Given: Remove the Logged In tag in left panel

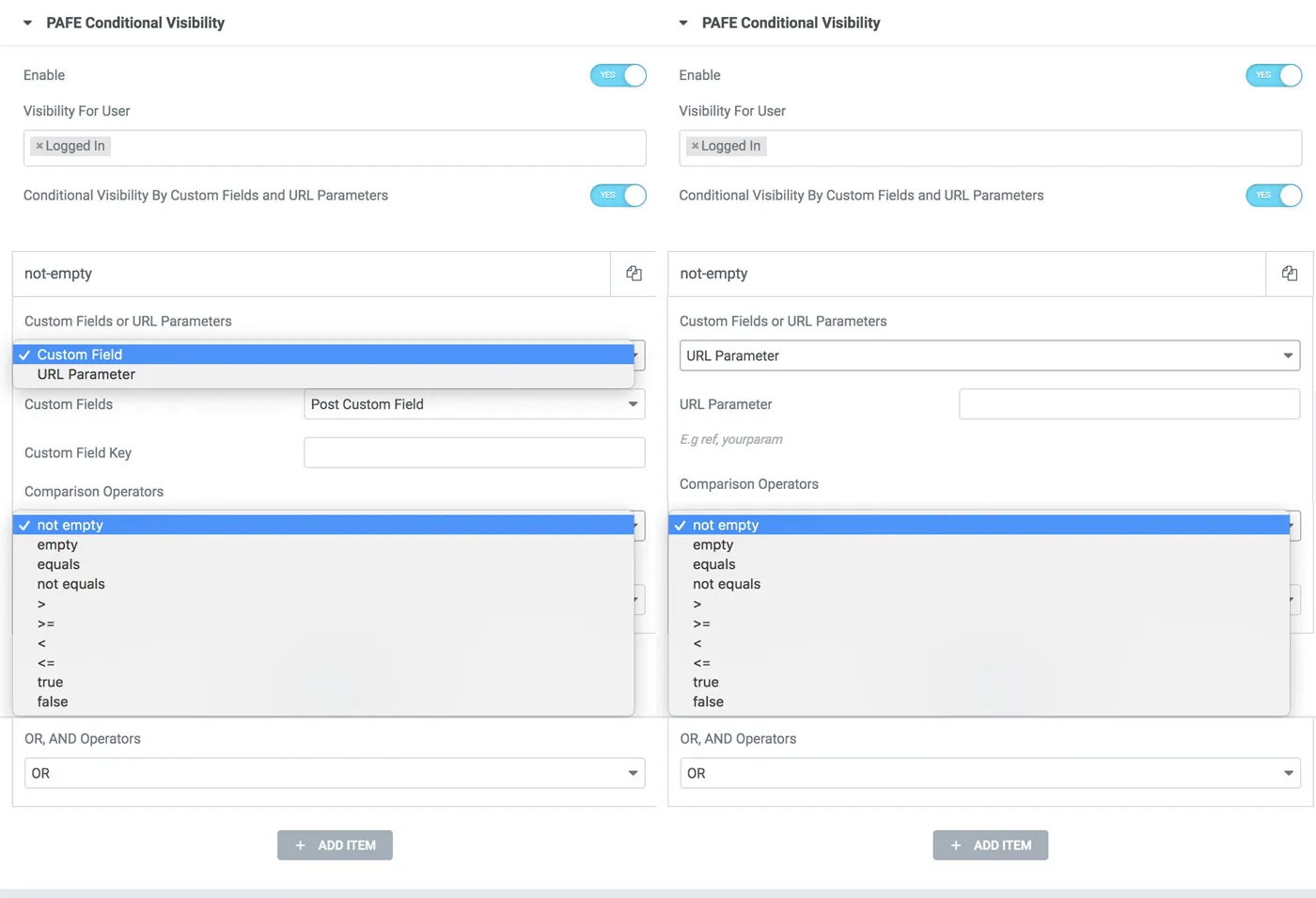Looking at the screenshot, I should click(x=39, y=146).
